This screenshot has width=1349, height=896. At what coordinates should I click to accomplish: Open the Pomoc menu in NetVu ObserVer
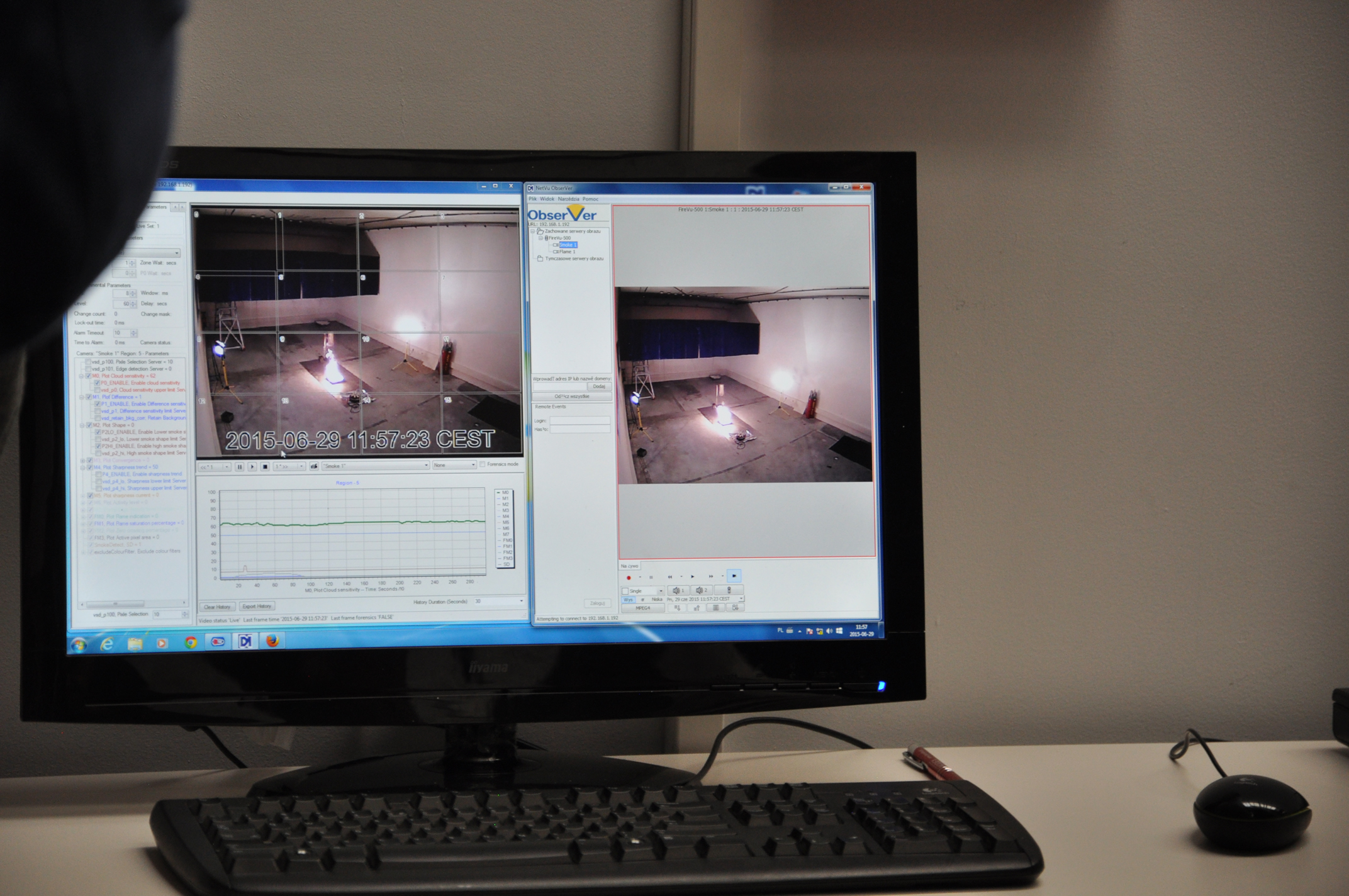pos(590,199)
